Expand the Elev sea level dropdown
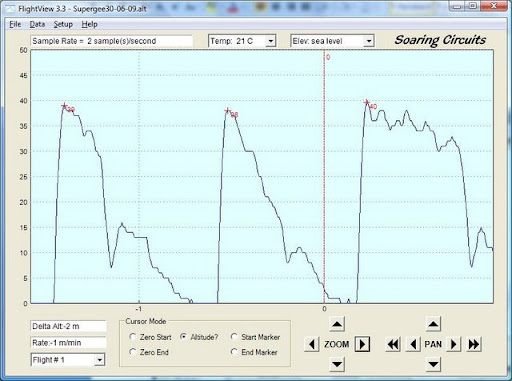The height and width of the screenshot is (381, 512). pos(369,41)
